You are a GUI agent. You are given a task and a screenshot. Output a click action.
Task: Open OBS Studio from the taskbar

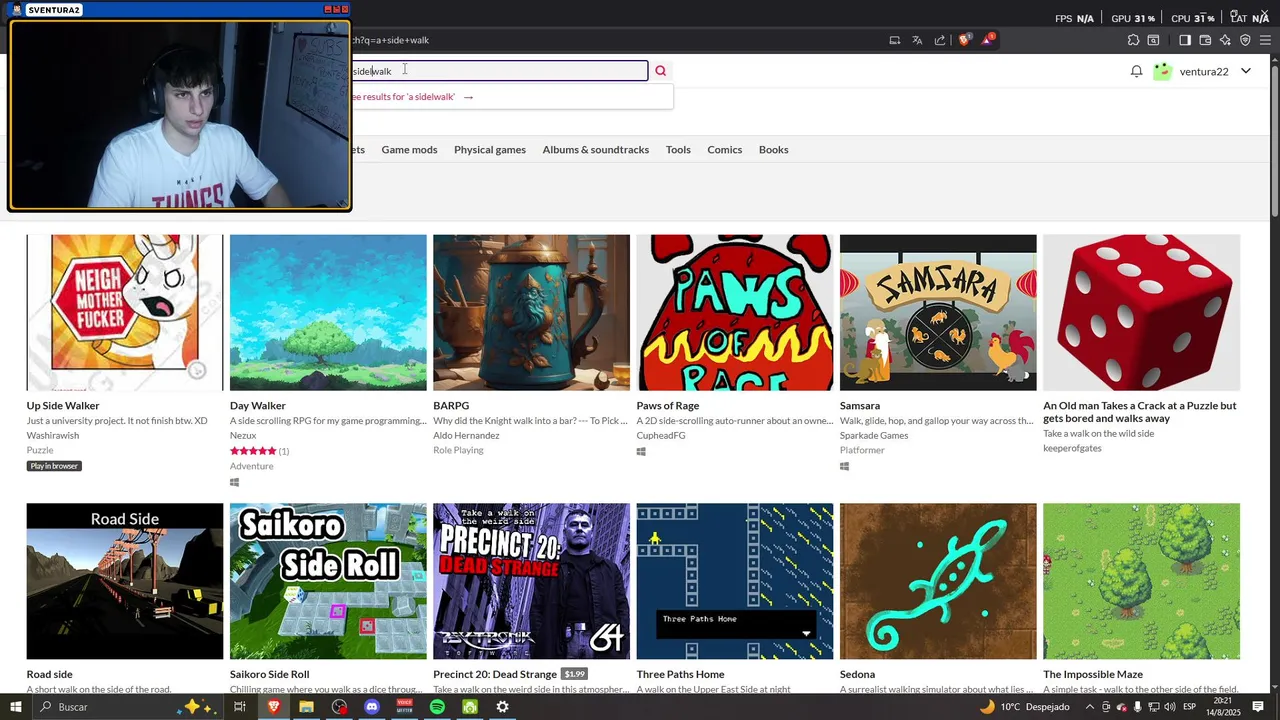coord(340,707)
